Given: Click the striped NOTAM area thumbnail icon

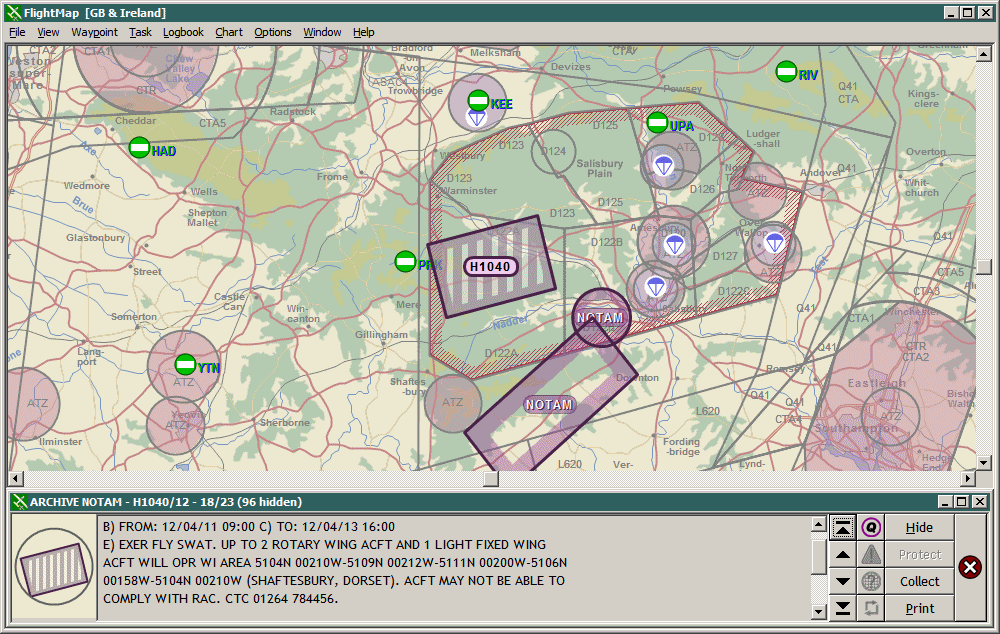Looking at the screenshot, I should click(x=52, y=568).
